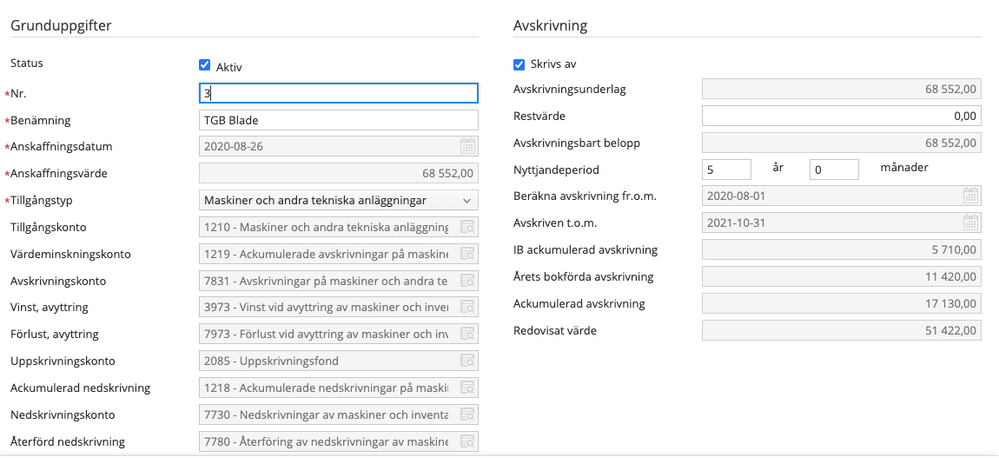
Task: Click the Nyttjandeperiod år field
Action: point(727,169)
